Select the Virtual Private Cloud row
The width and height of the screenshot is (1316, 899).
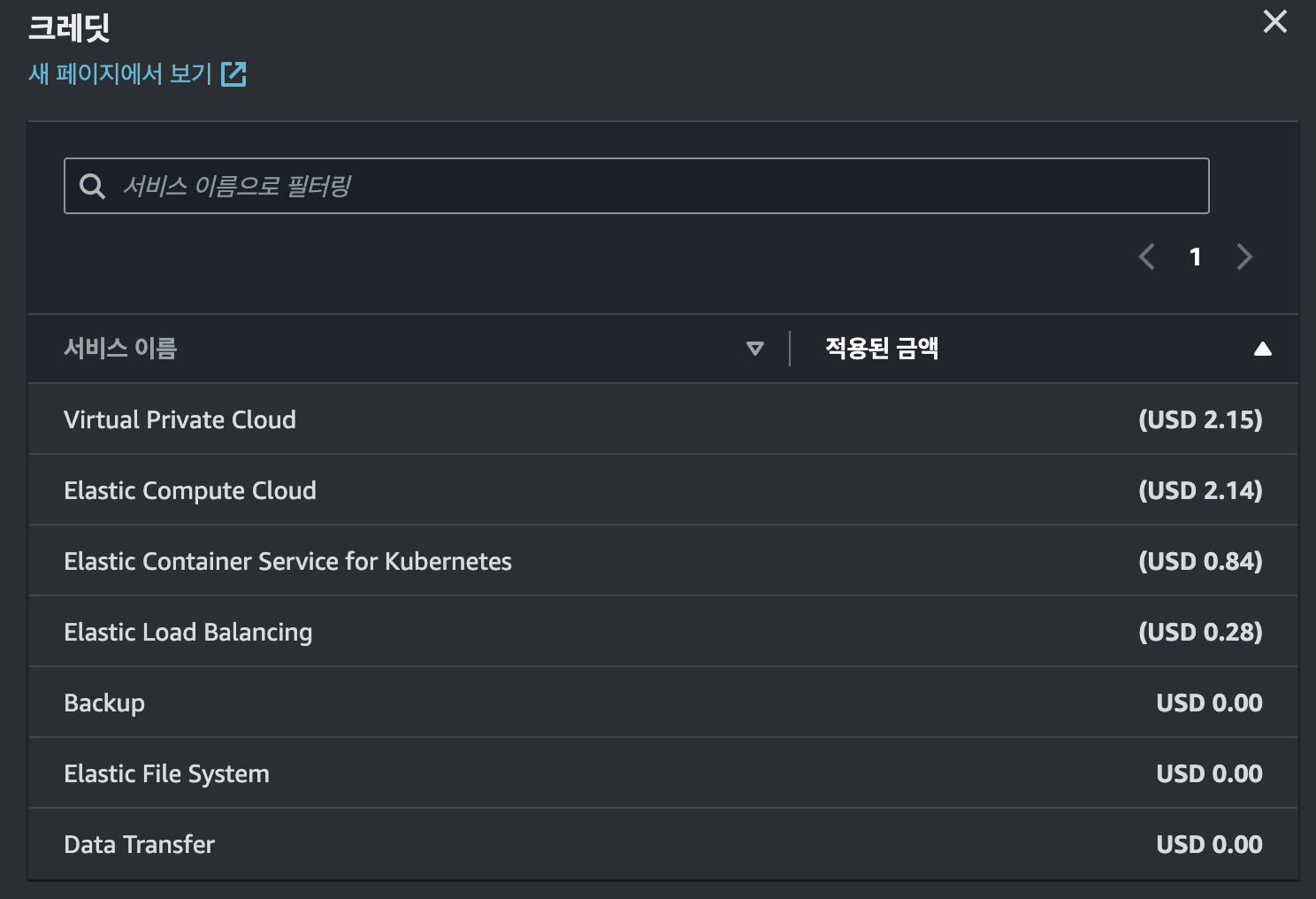(663, 419)
